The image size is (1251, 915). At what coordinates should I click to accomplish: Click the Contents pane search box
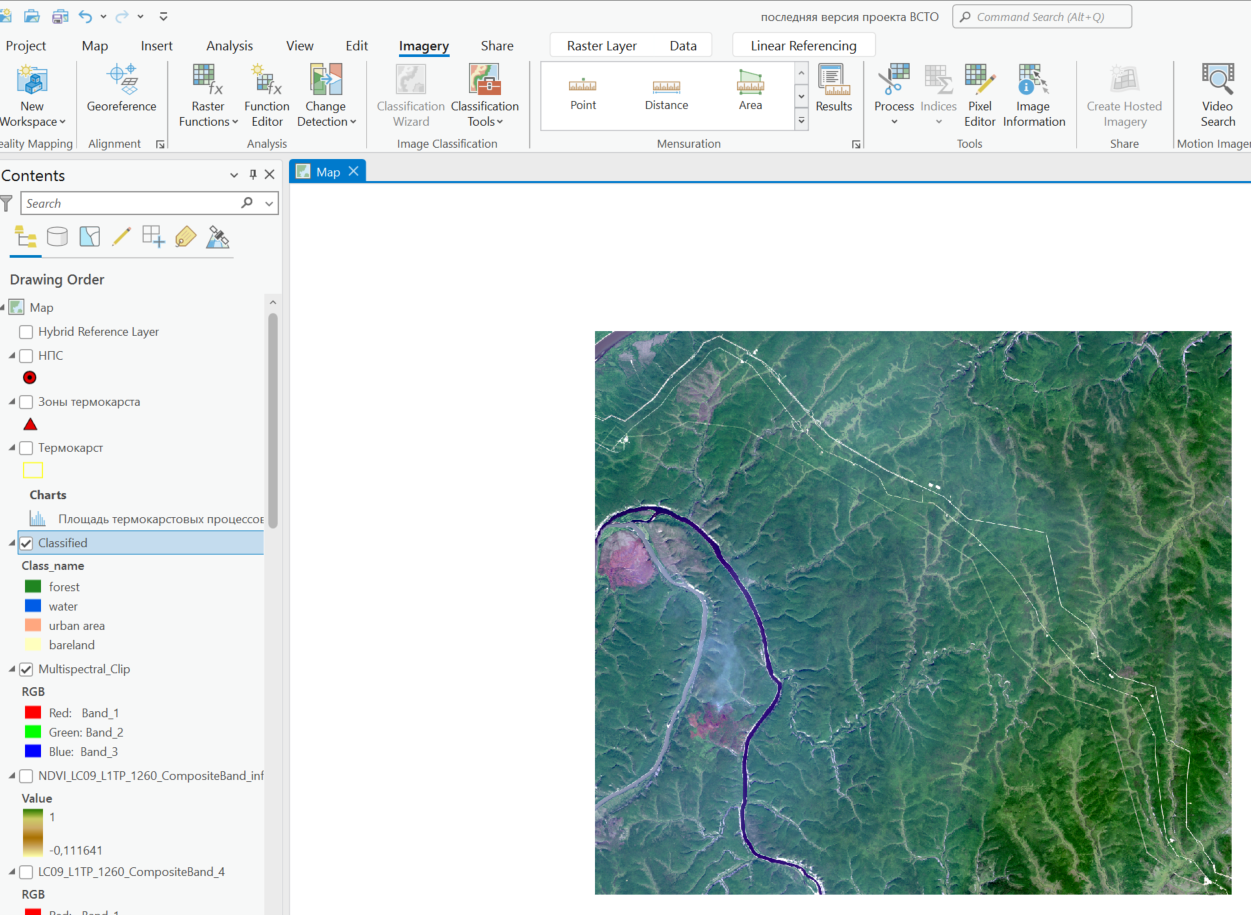tap(140, 203)
